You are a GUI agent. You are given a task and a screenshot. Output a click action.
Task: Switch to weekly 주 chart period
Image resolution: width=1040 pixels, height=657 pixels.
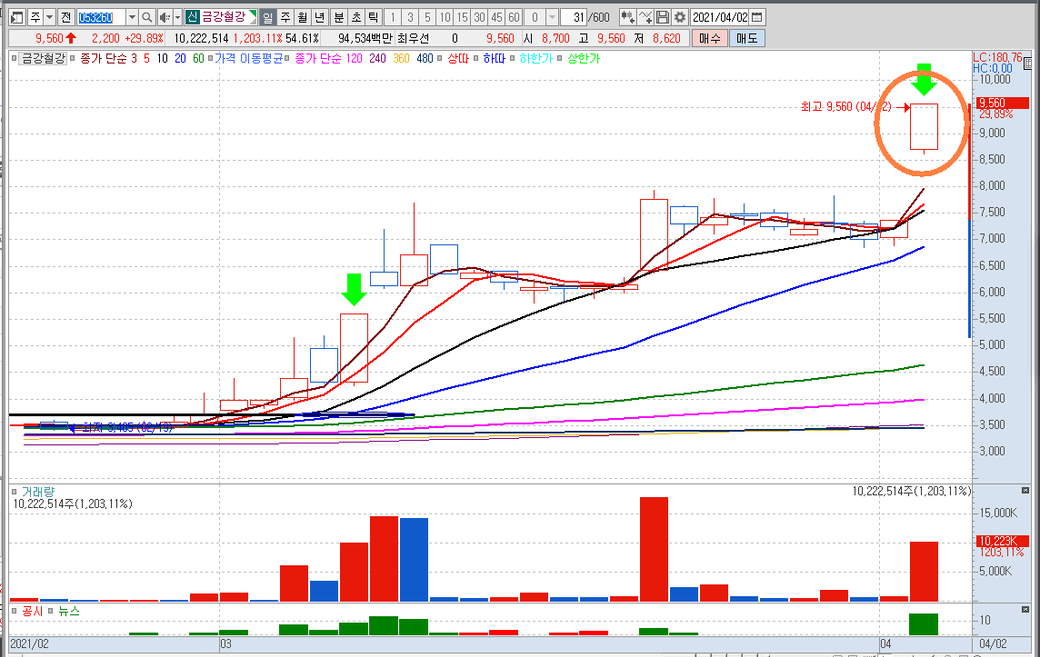click(x=285, y=18)
